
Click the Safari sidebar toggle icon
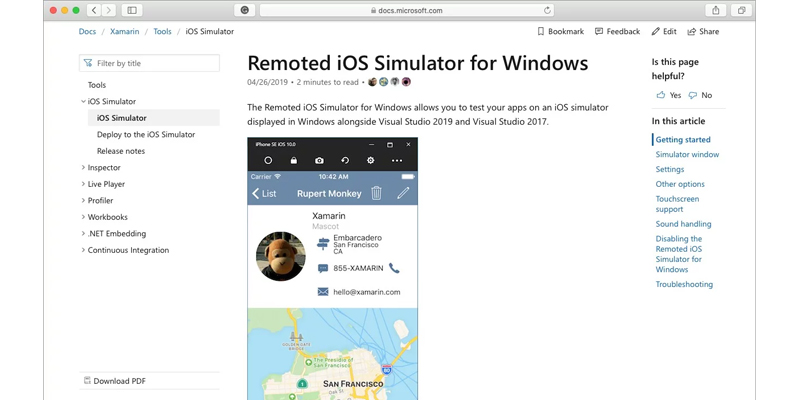point(132,10)
